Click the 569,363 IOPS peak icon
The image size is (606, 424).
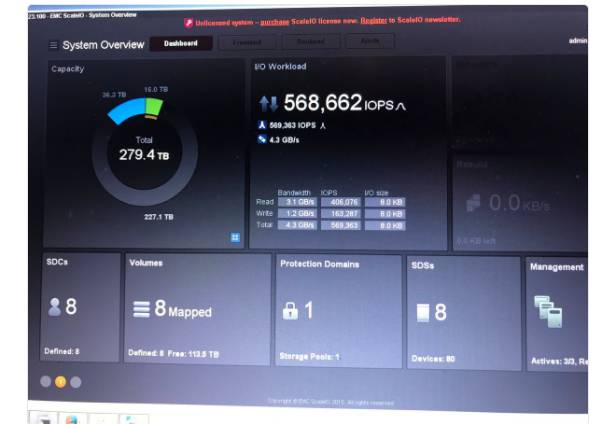[x=262, y=125]
